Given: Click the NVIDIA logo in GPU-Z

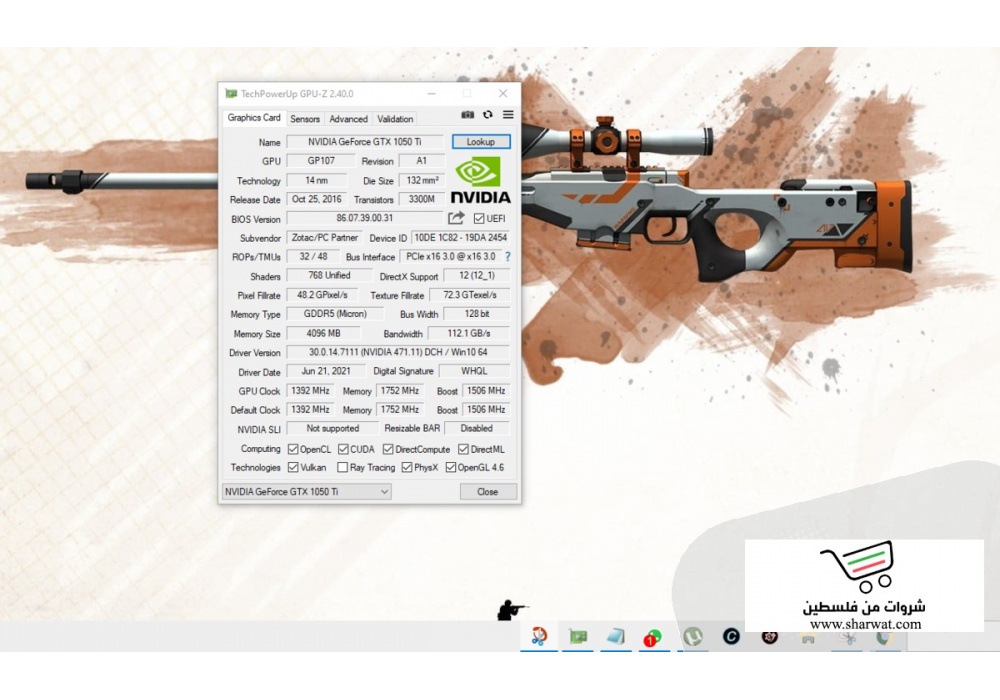Looking at the screenshot, I should (x=481, y=180).
